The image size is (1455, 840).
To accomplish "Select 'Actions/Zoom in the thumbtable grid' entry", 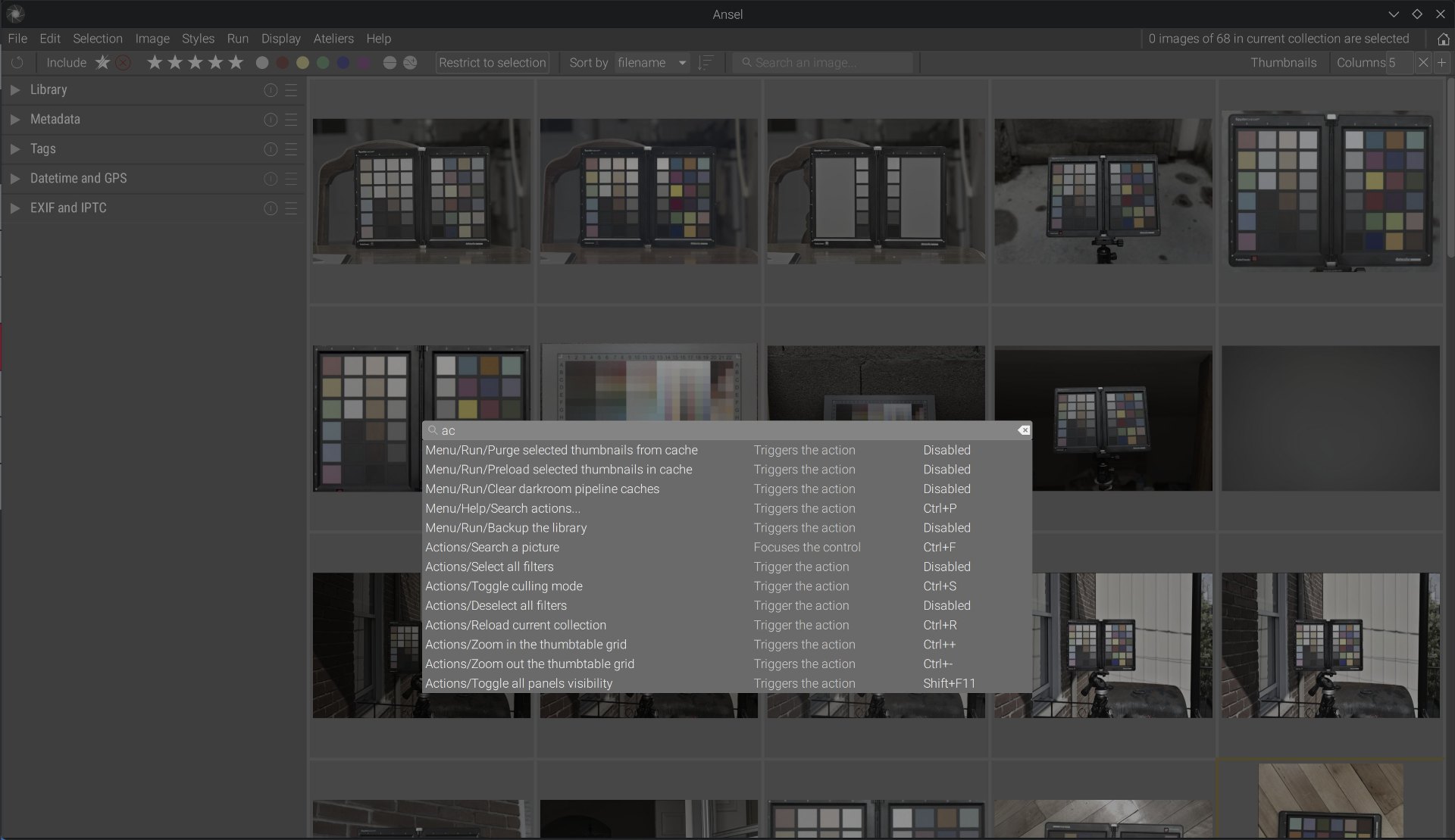I will [x=727, y=645].
